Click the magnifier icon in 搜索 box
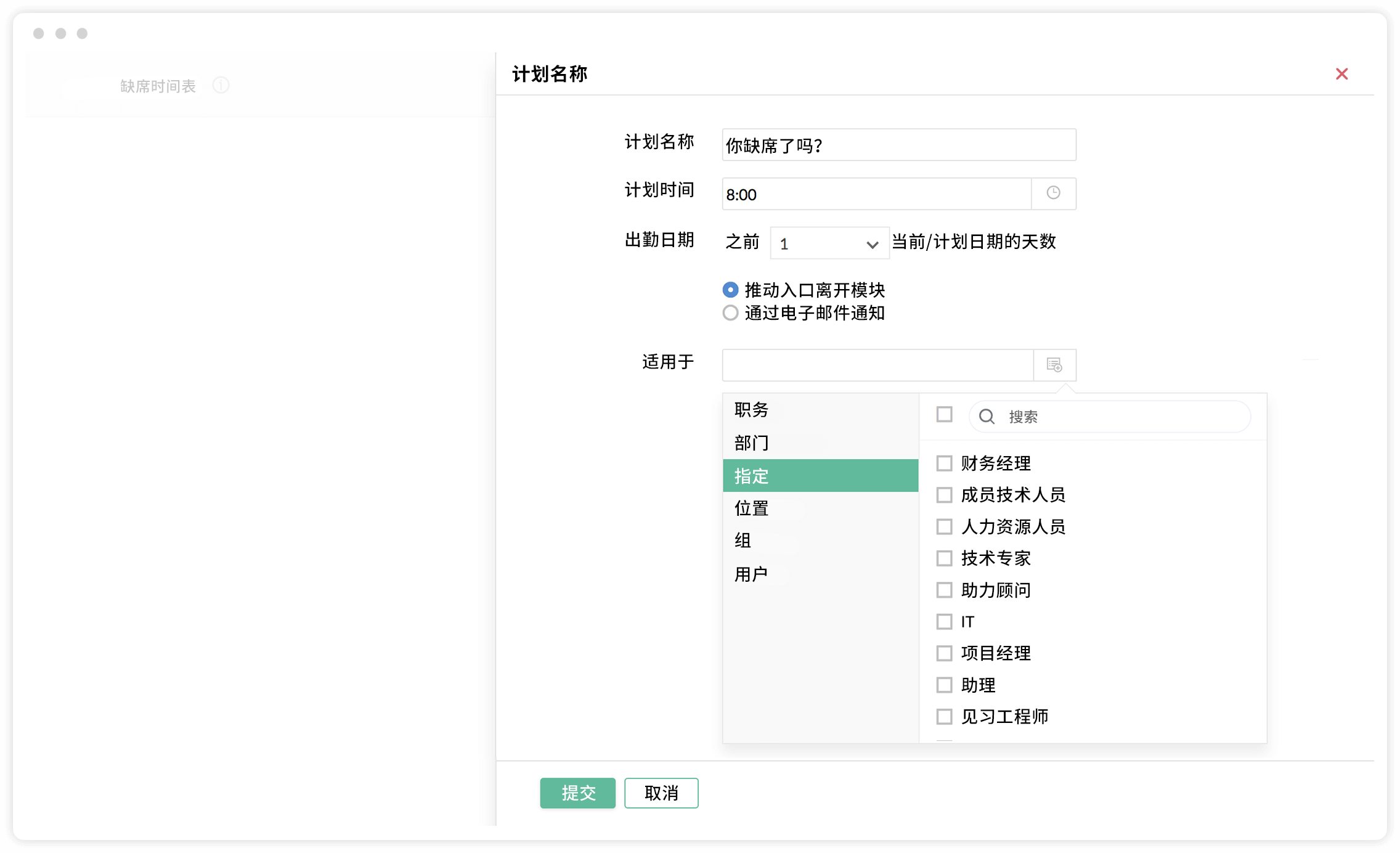The width and height of the screenshot is (1400, 853). pos(987,417)
